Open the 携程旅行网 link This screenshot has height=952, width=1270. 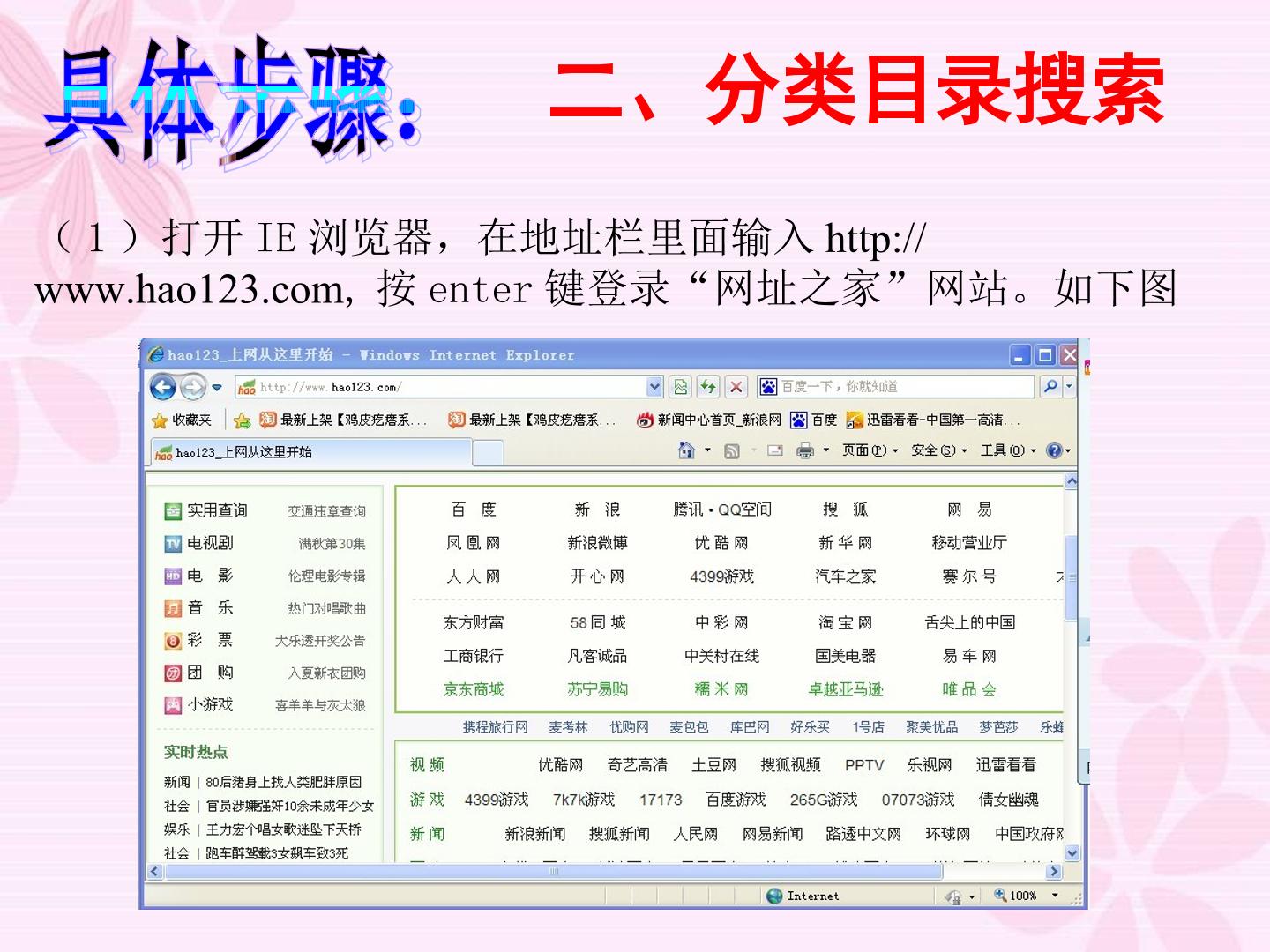(496, 727)
